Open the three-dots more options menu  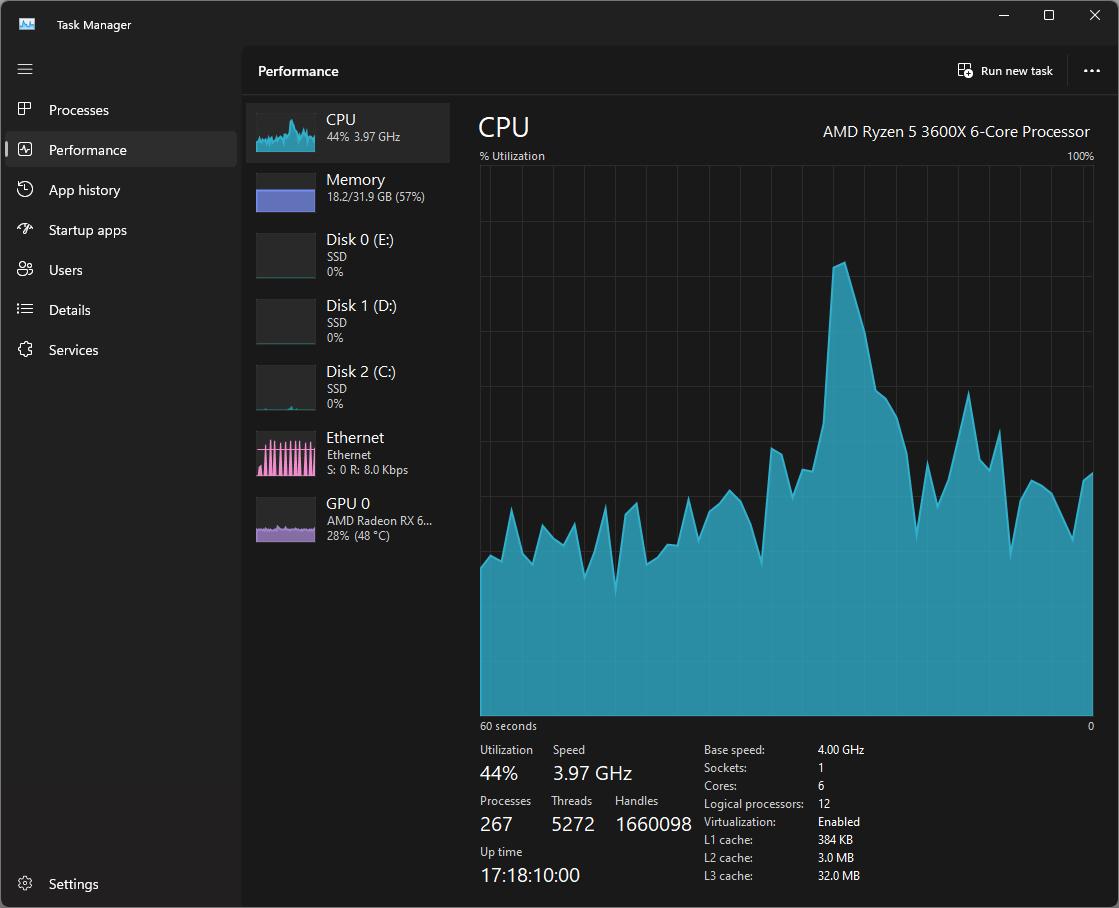(x=1091, y=71)
